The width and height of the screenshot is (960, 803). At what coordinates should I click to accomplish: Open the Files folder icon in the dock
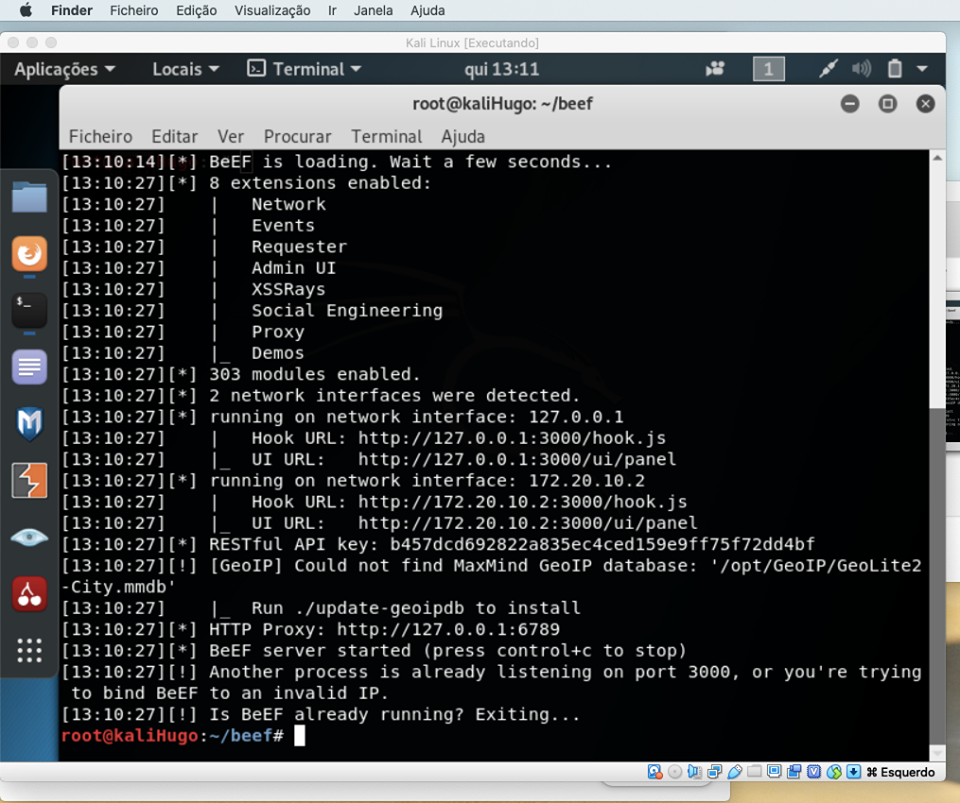click(29, 197)
